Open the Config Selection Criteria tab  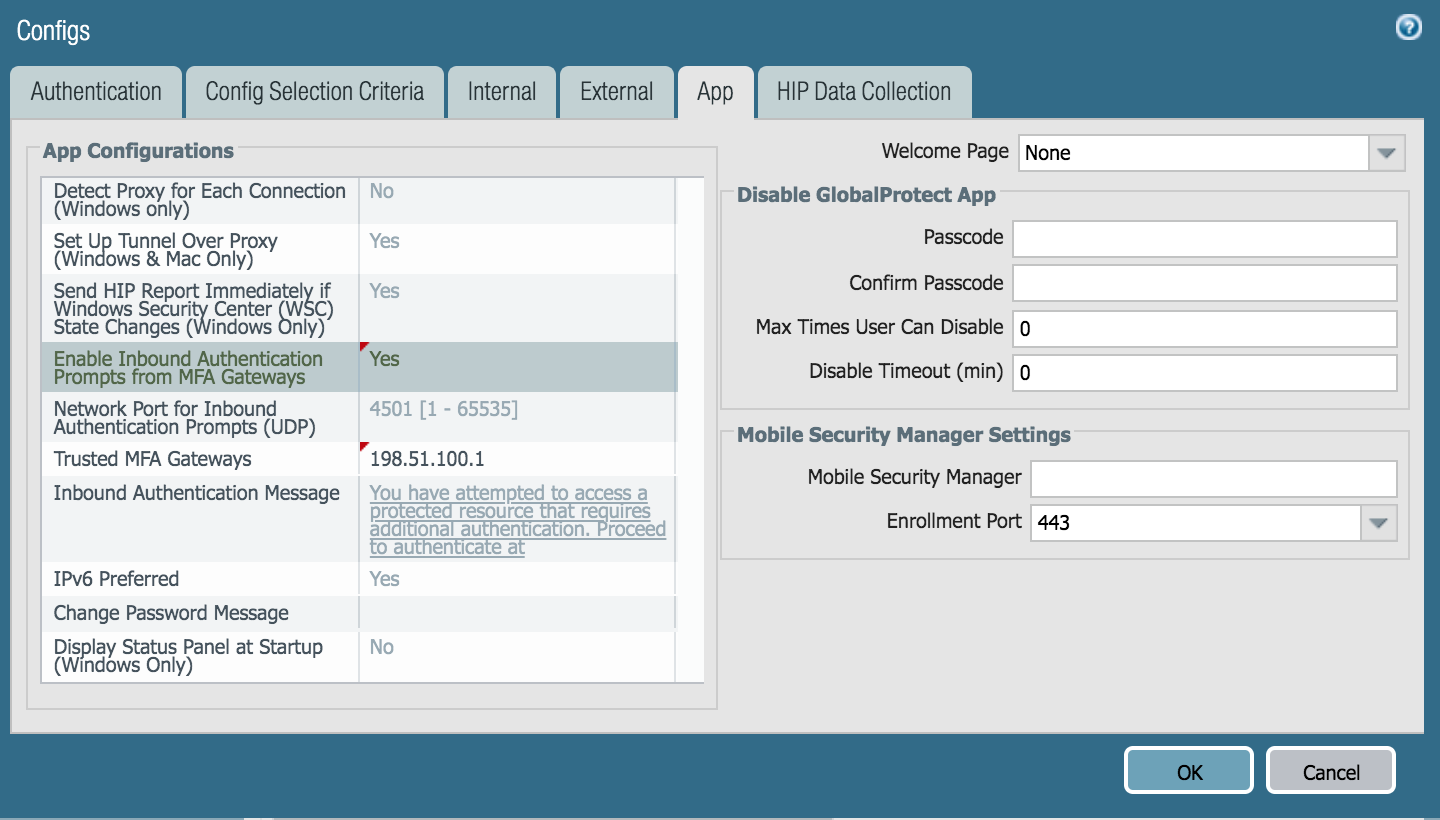(315, 92)
